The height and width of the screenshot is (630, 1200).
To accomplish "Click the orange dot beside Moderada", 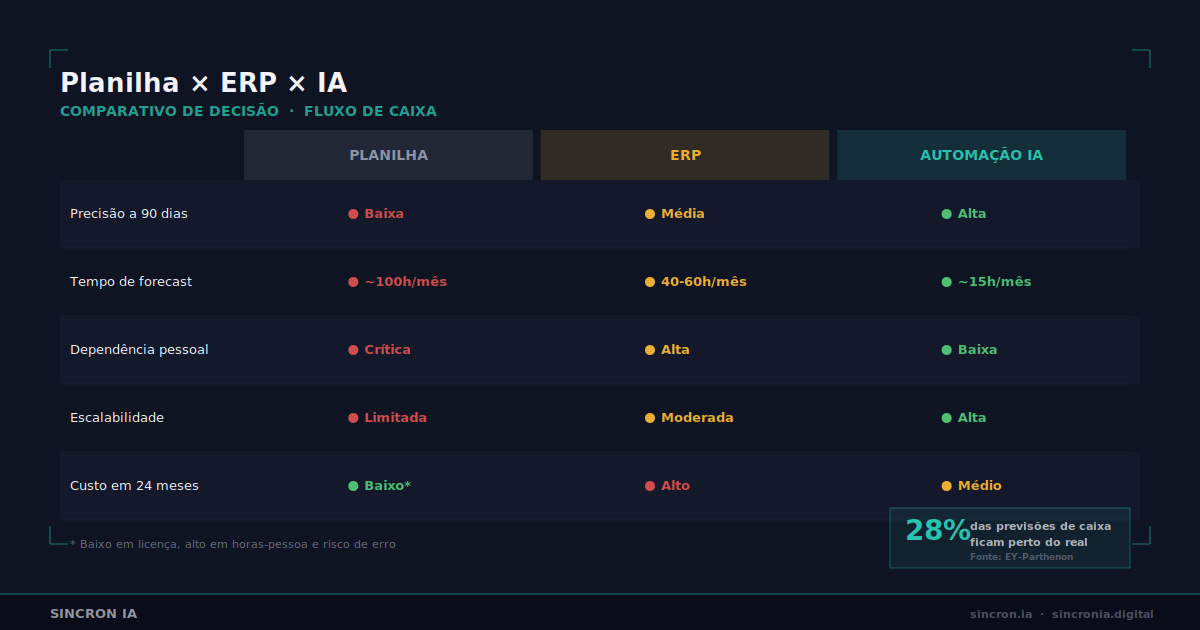I will pos(650,418).
